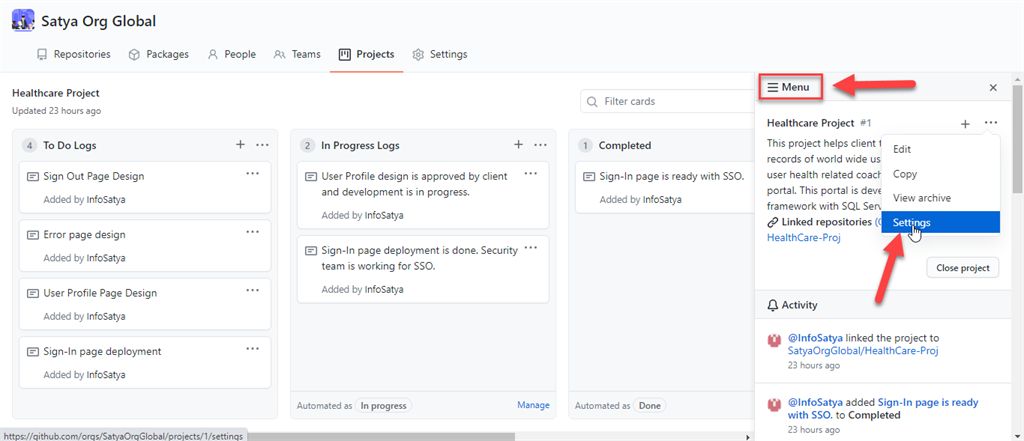The height and width of the screenshot is (441, 1024).
Task: Click note icon on Sign-In page ready with SSO
Action: (x=589, y=176)
